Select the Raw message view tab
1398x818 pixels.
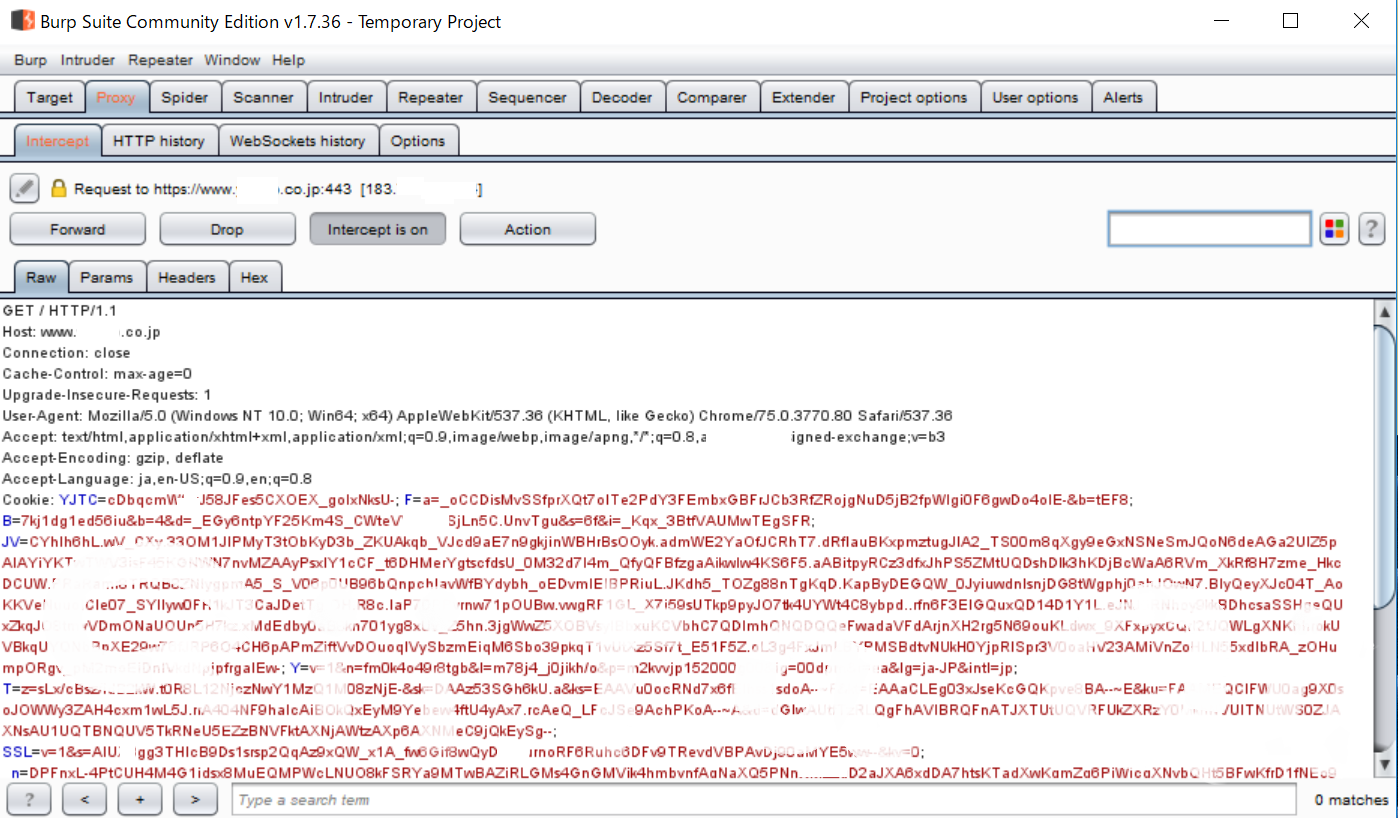(x=41, y=277)
